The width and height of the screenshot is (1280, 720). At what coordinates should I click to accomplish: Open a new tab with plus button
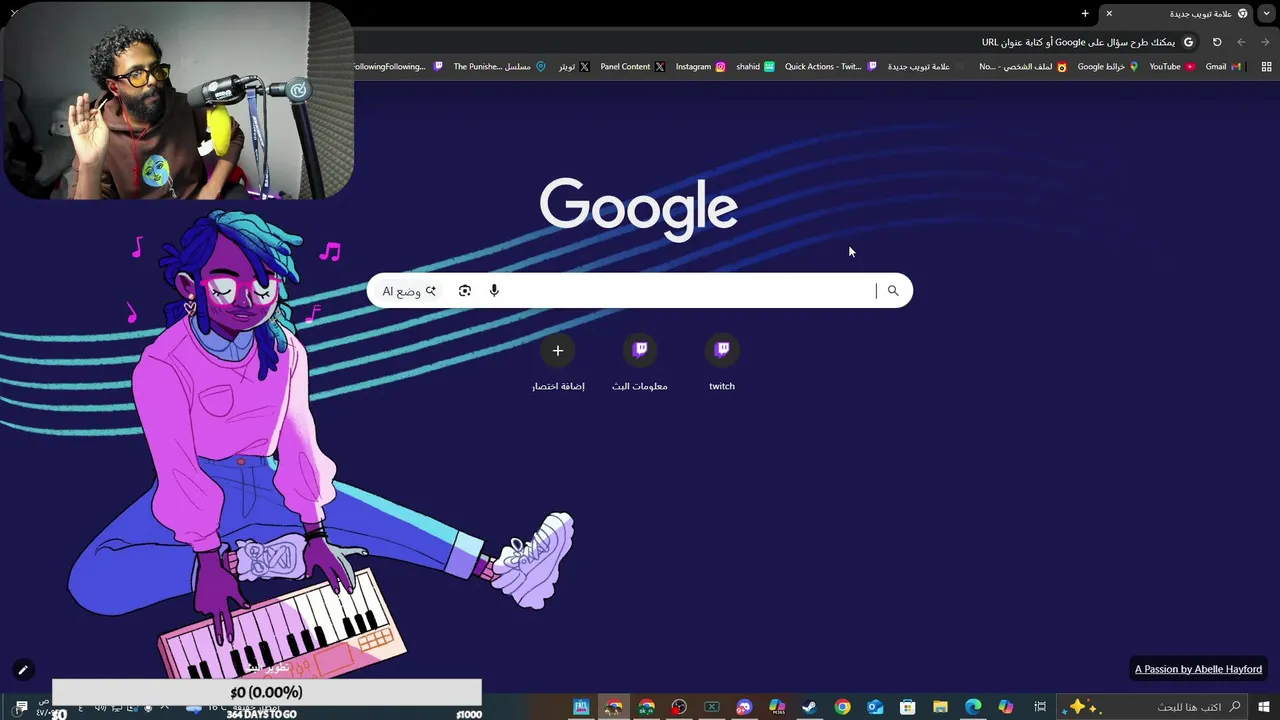click(1085, 13)
